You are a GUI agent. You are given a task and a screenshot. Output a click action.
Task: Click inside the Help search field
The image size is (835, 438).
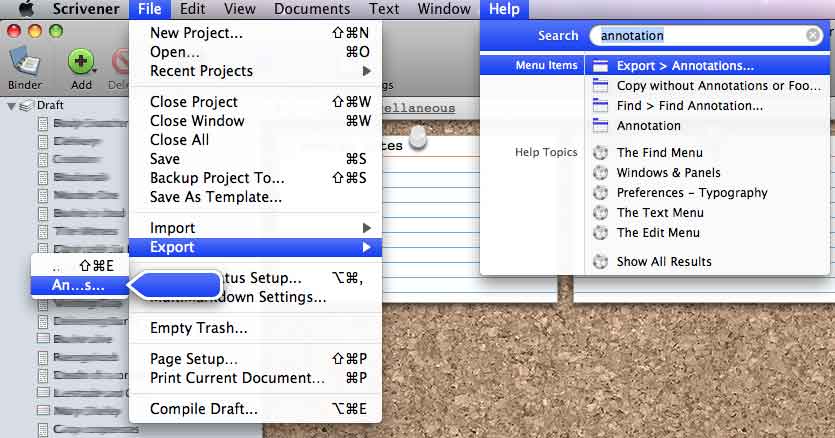[700, 35]
